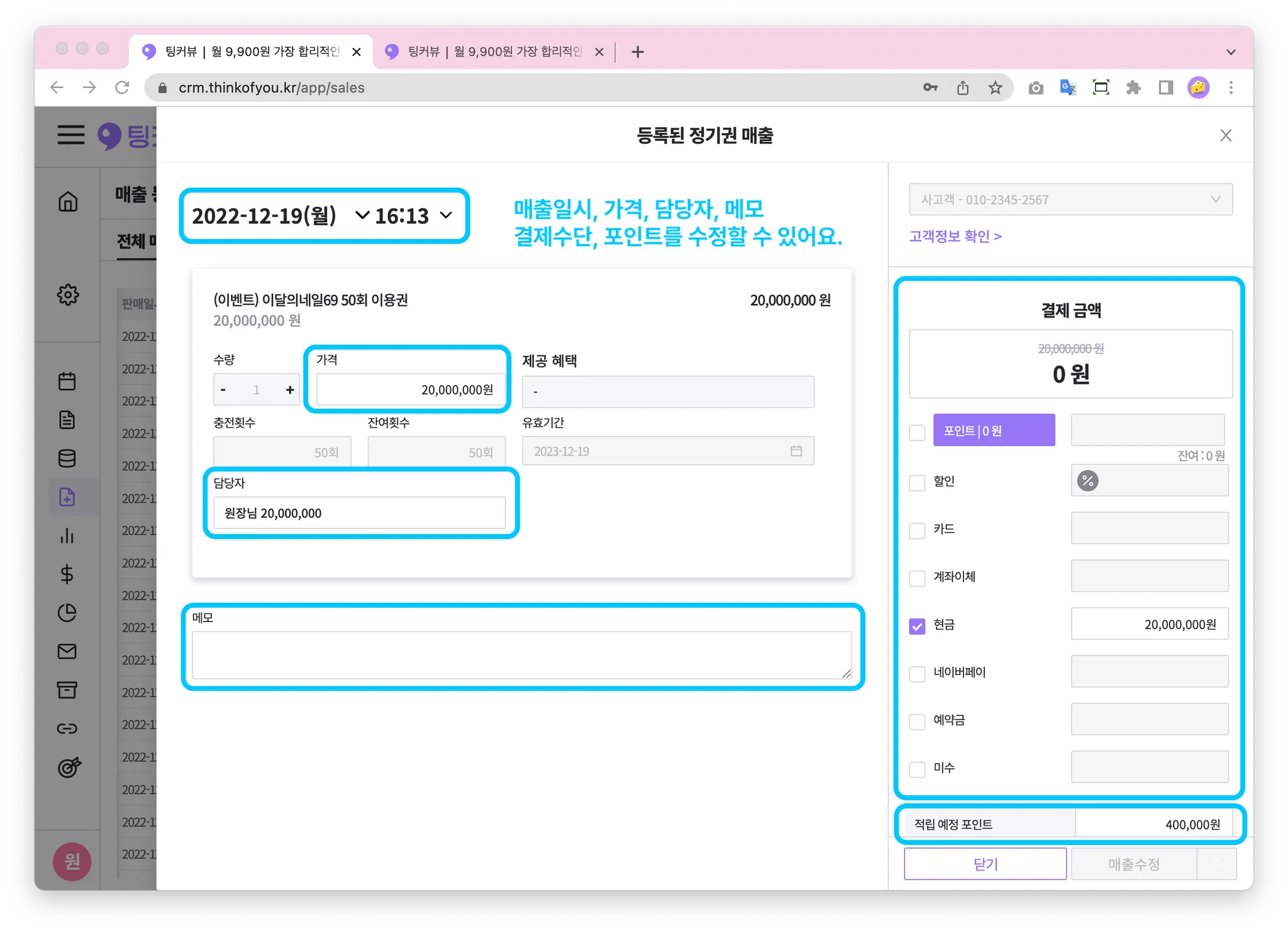Click the 닫기 close button
1288x933 pixels.
985,864
